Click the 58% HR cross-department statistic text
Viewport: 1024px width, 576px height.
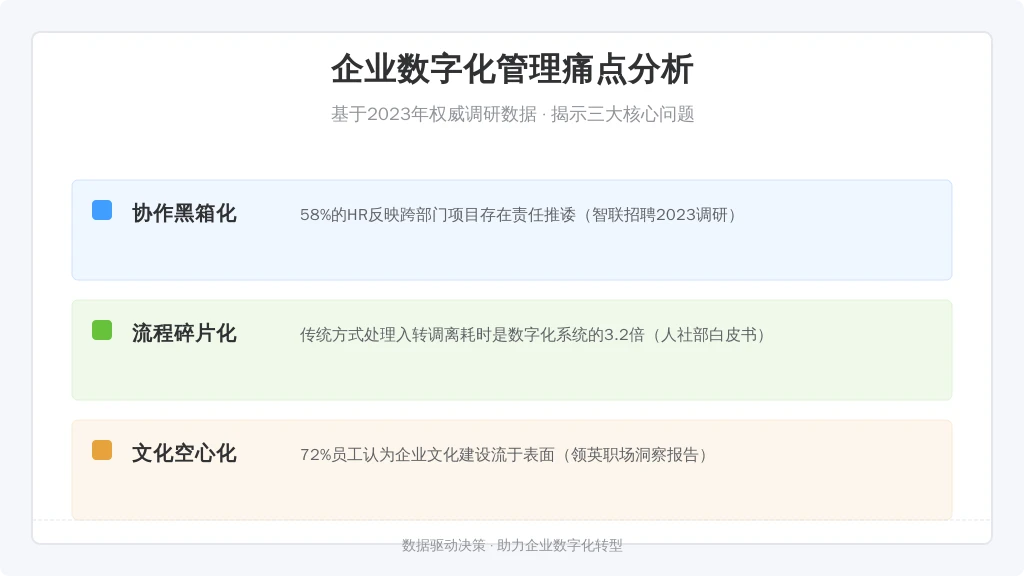tap(520, 215)
